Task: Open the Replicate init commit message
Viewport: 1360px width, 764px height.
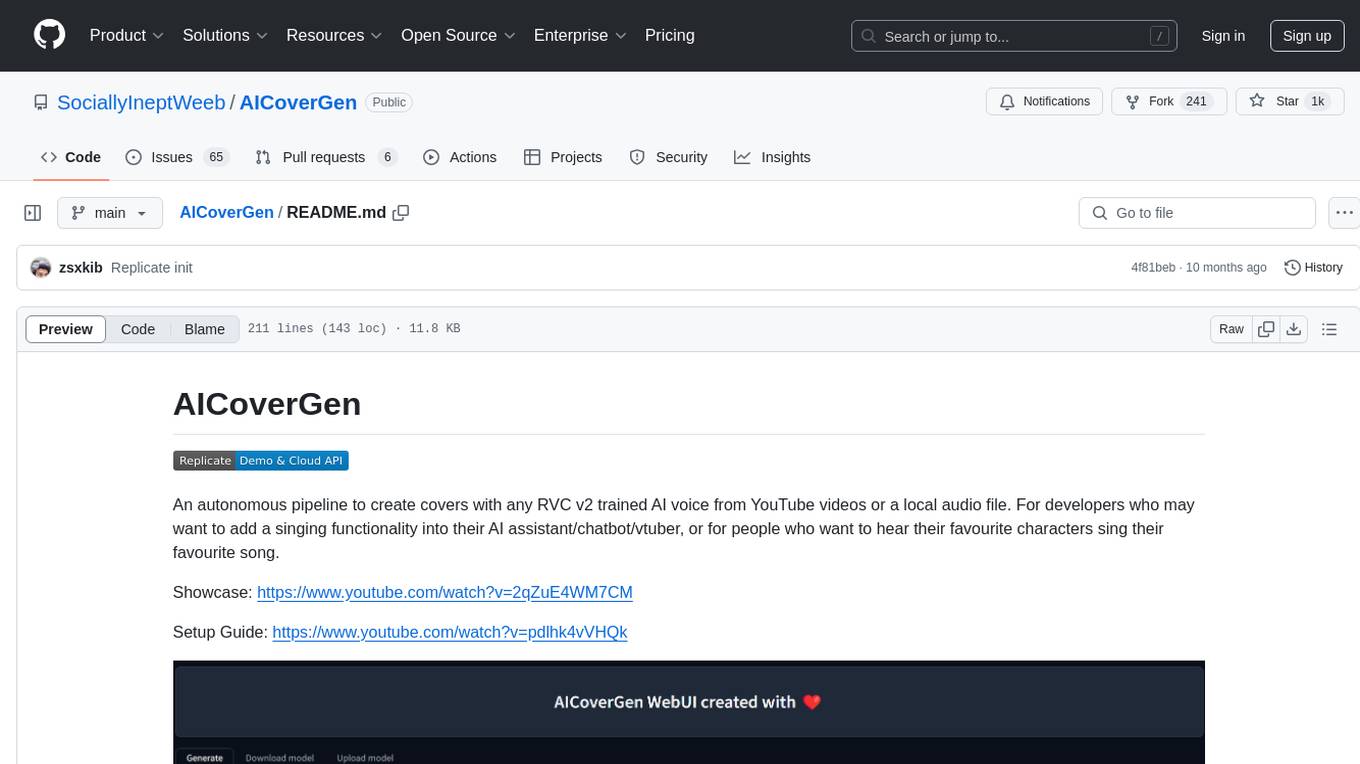Action: [x=152, y=268]
